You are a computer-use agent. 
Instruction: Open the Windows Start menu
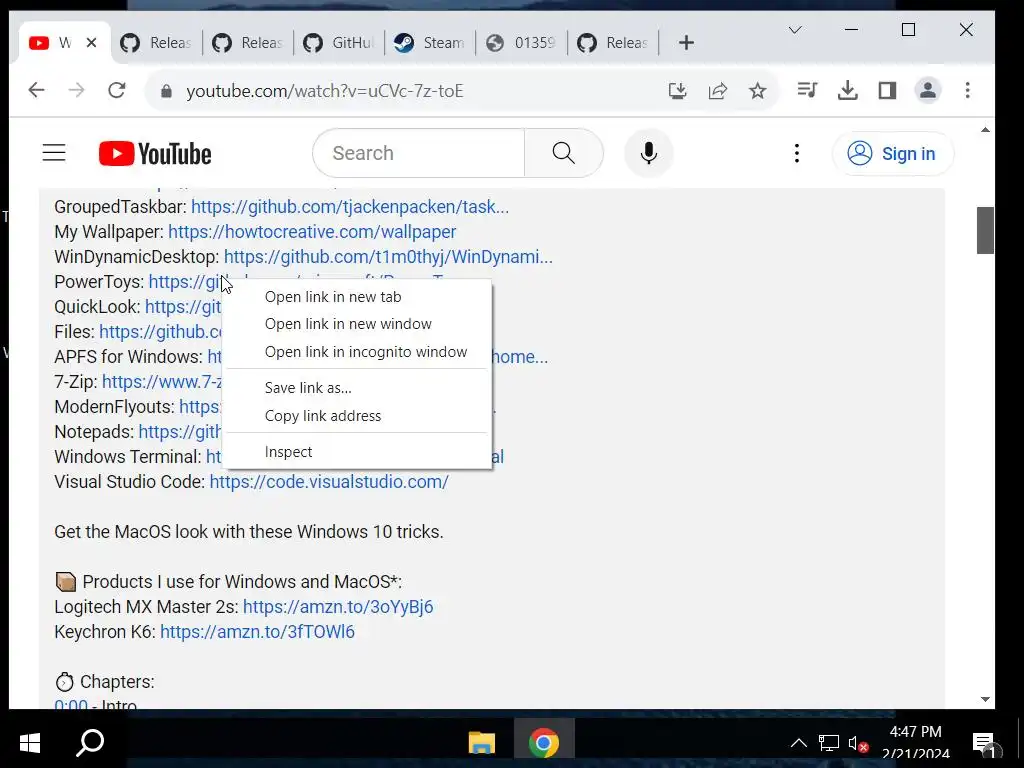30,743
